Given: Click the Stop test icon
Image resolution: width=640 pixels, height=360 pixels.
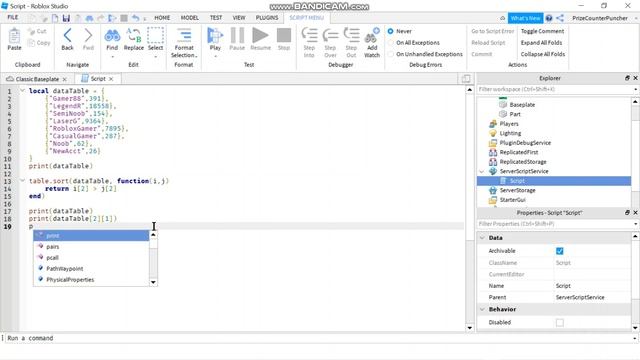Looking at the screenshot, I should [284, 35].
